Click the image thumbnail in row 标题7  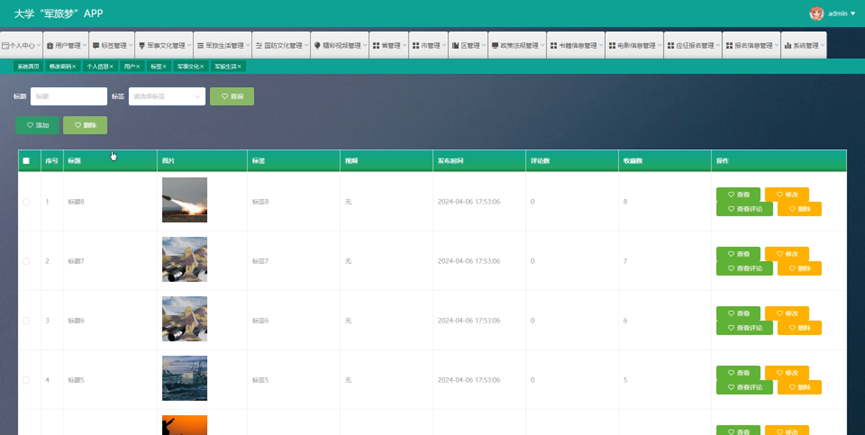184,259
